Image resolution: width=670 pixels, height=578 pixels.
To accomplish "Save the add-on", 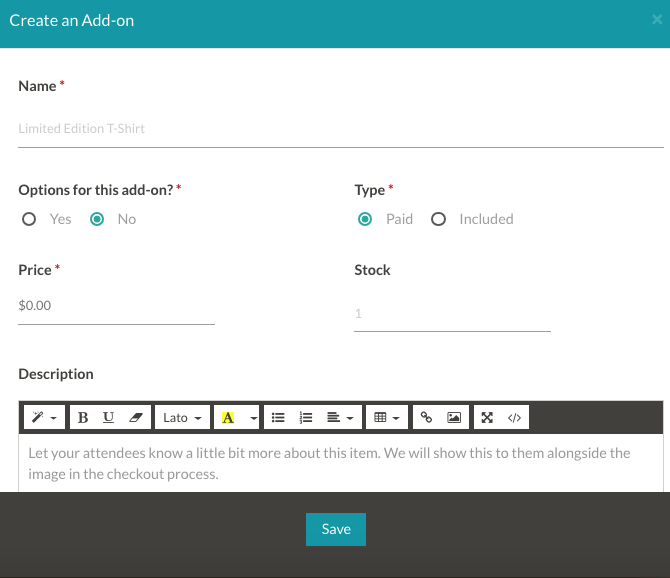I will pyautogui.click(x=336, y=529).
